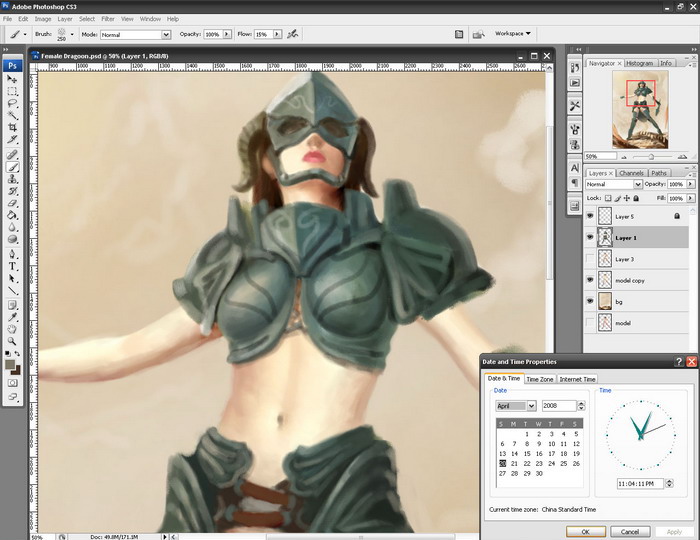Select the Healing Brush tool
Viewport: 700px width, 540px height.
(x=12, y=155)
